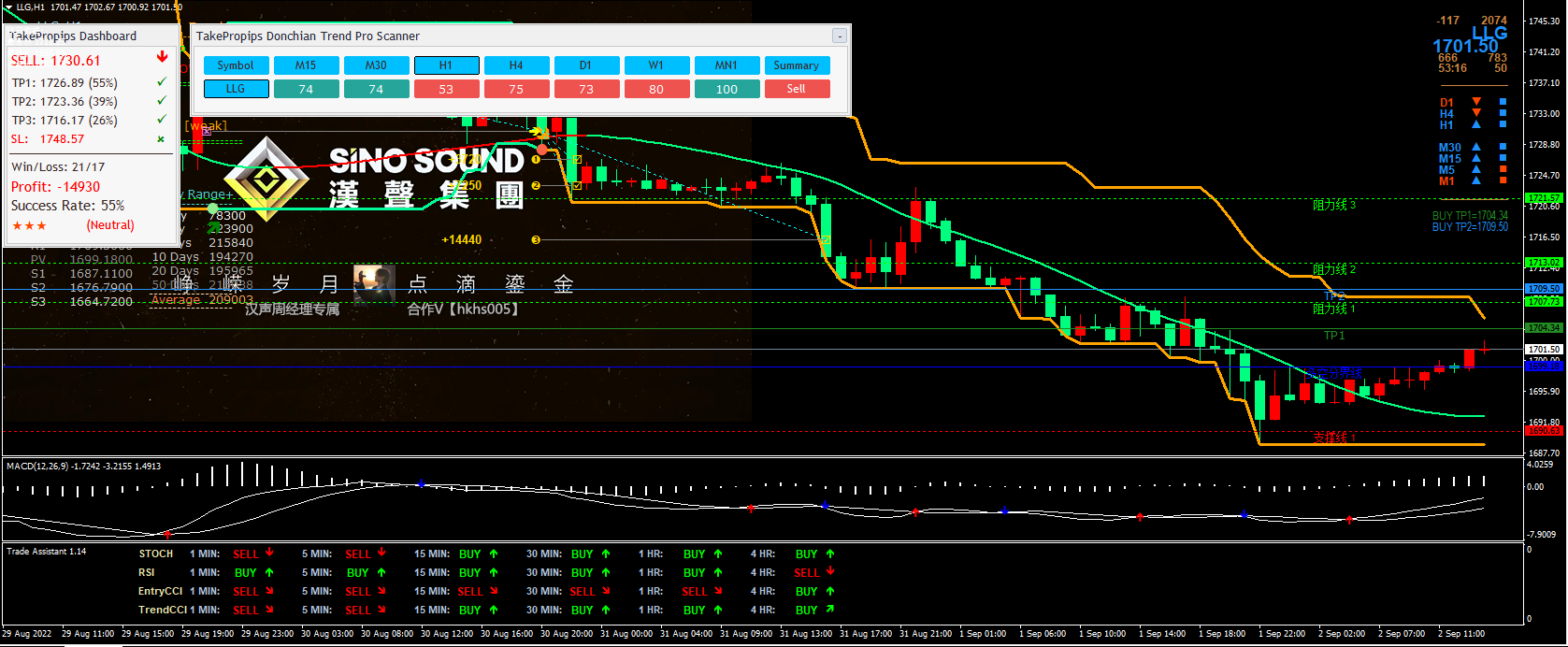Click the green 1721.57 resistance price tag
This screenshot has width=1568, height=647.
tap(1544, 198)
